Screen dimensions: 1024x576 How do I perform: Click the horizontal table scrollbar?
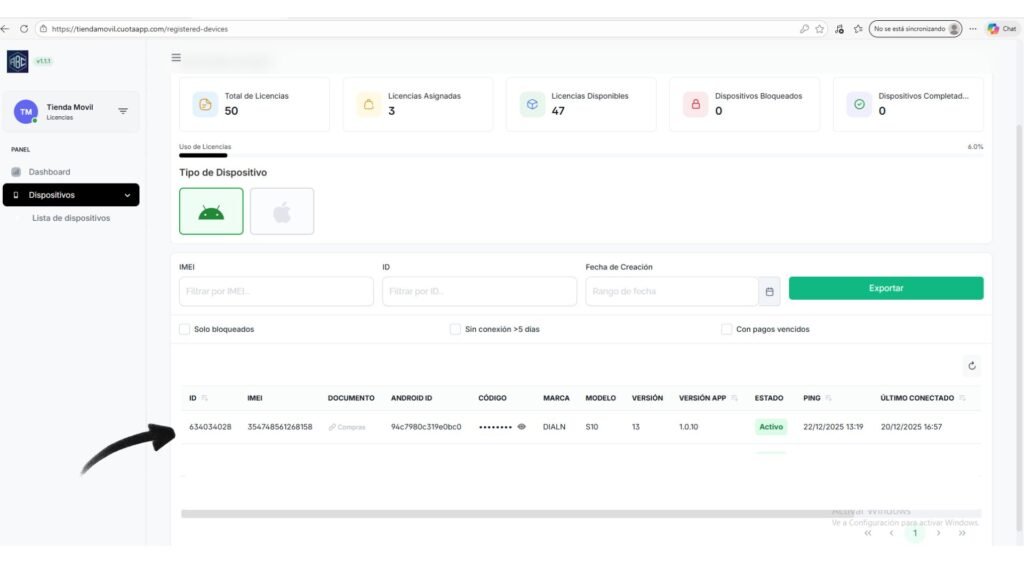(x=500, y=514)
